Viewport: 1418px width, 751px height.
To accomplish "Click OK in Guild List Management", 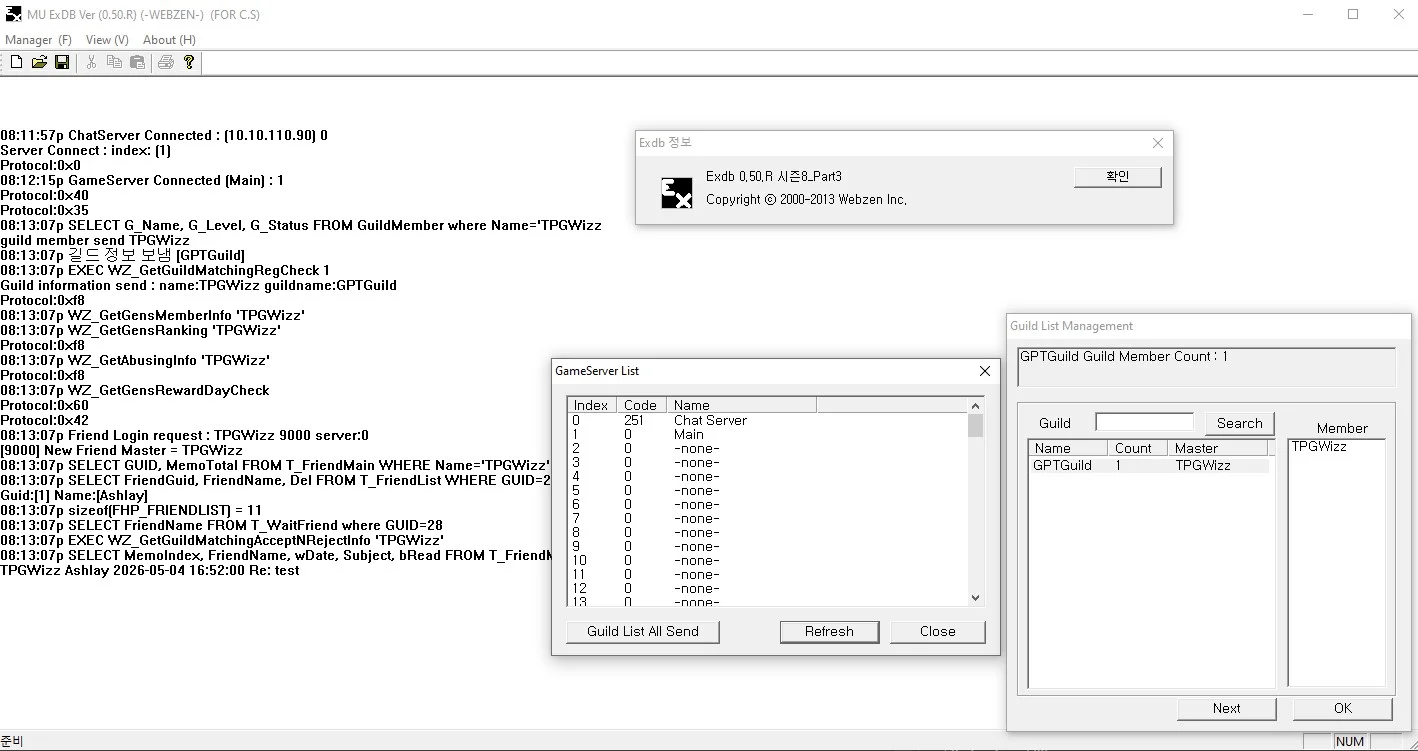I will coord(1343,708).
